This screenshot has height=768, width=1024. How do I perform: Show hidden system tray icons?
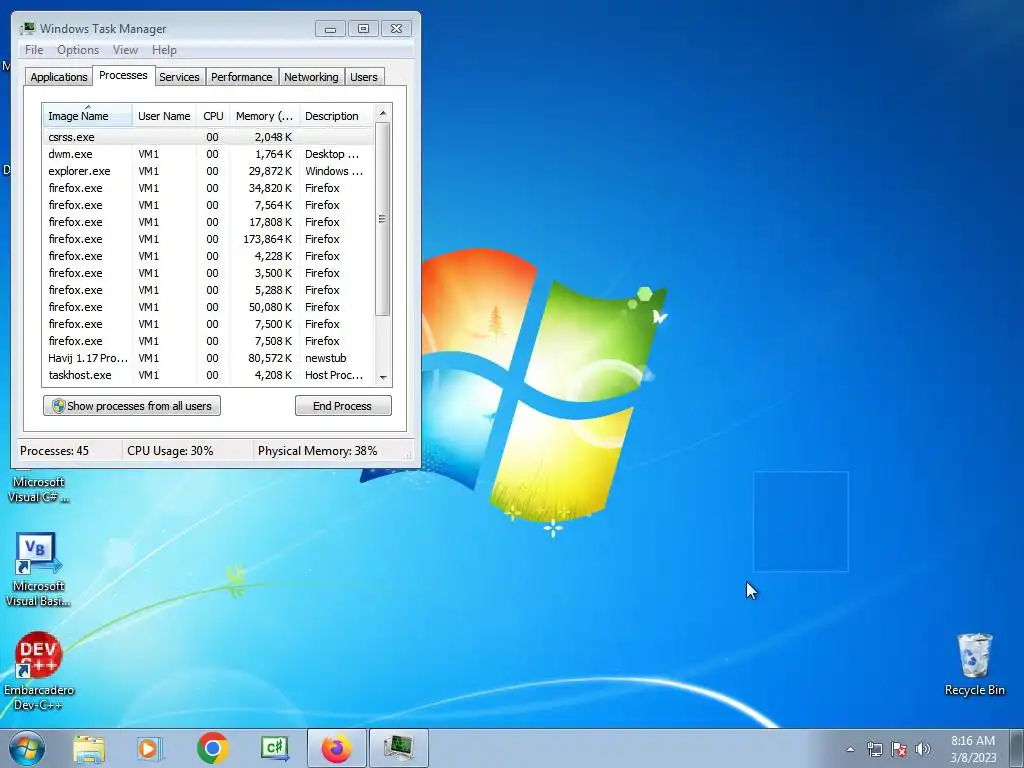(x=850, y=749)
